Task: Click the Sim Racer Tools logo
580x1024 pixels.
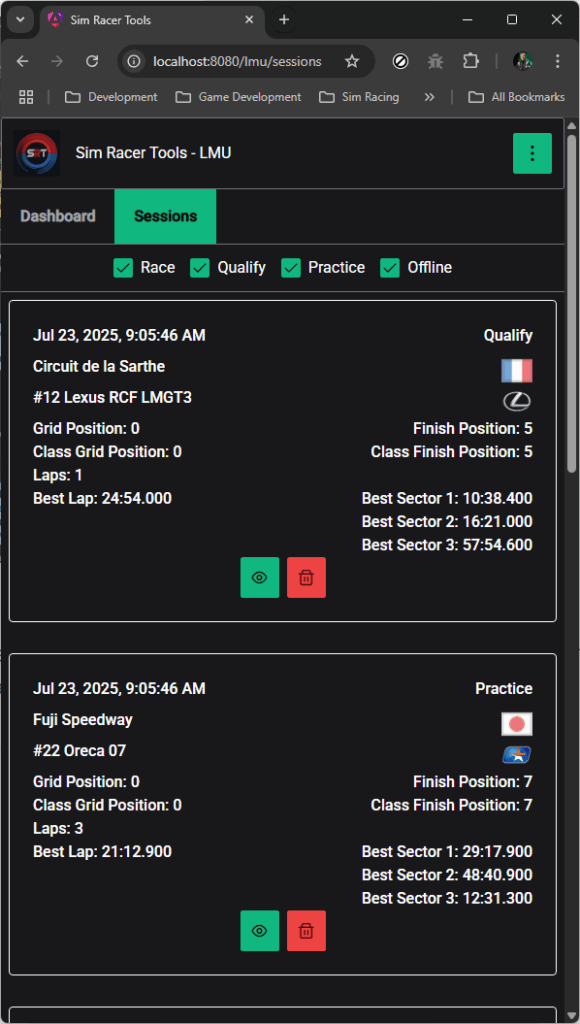Action: (x=37, y=153)
